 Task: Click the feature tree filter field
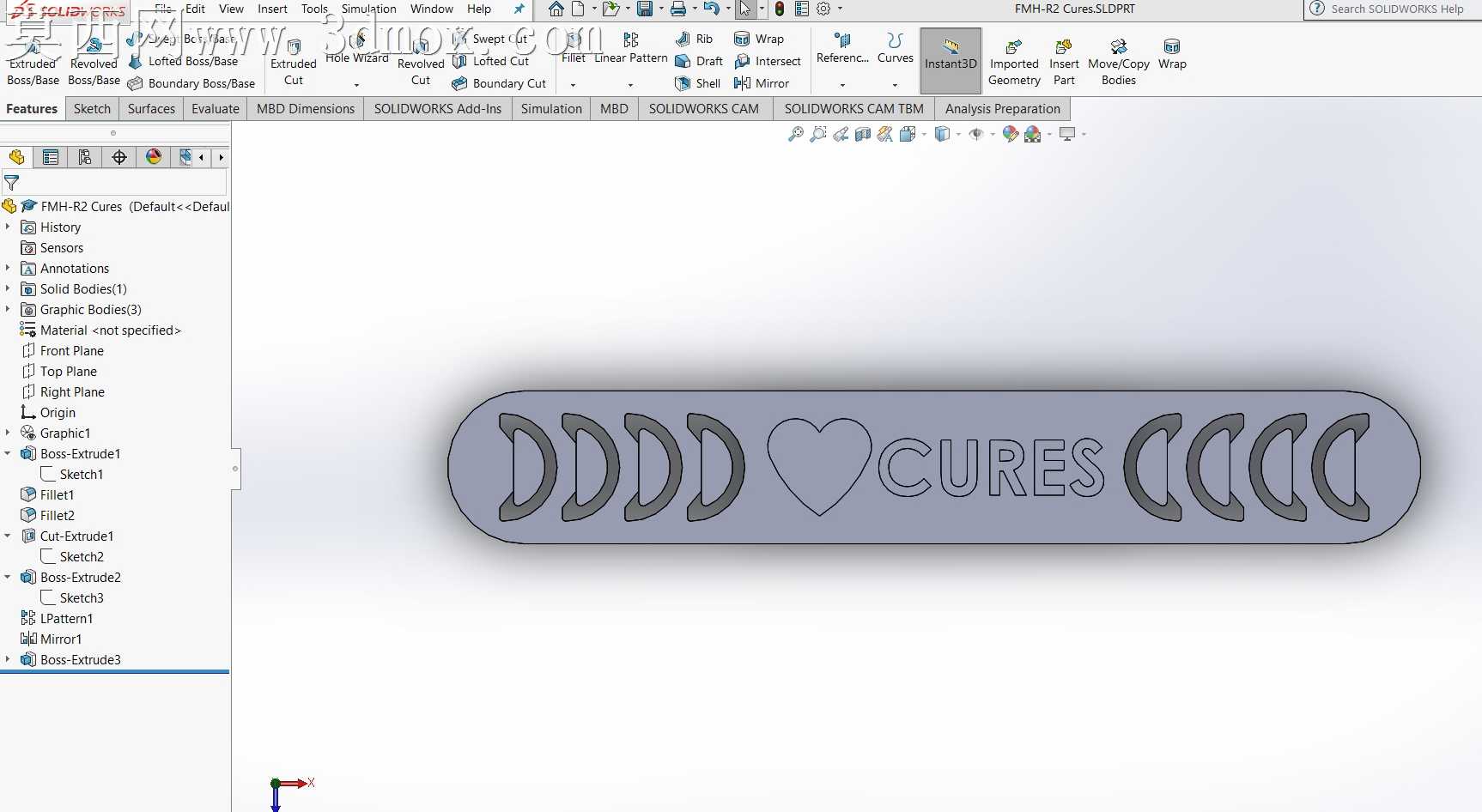[x=114, y=182]
